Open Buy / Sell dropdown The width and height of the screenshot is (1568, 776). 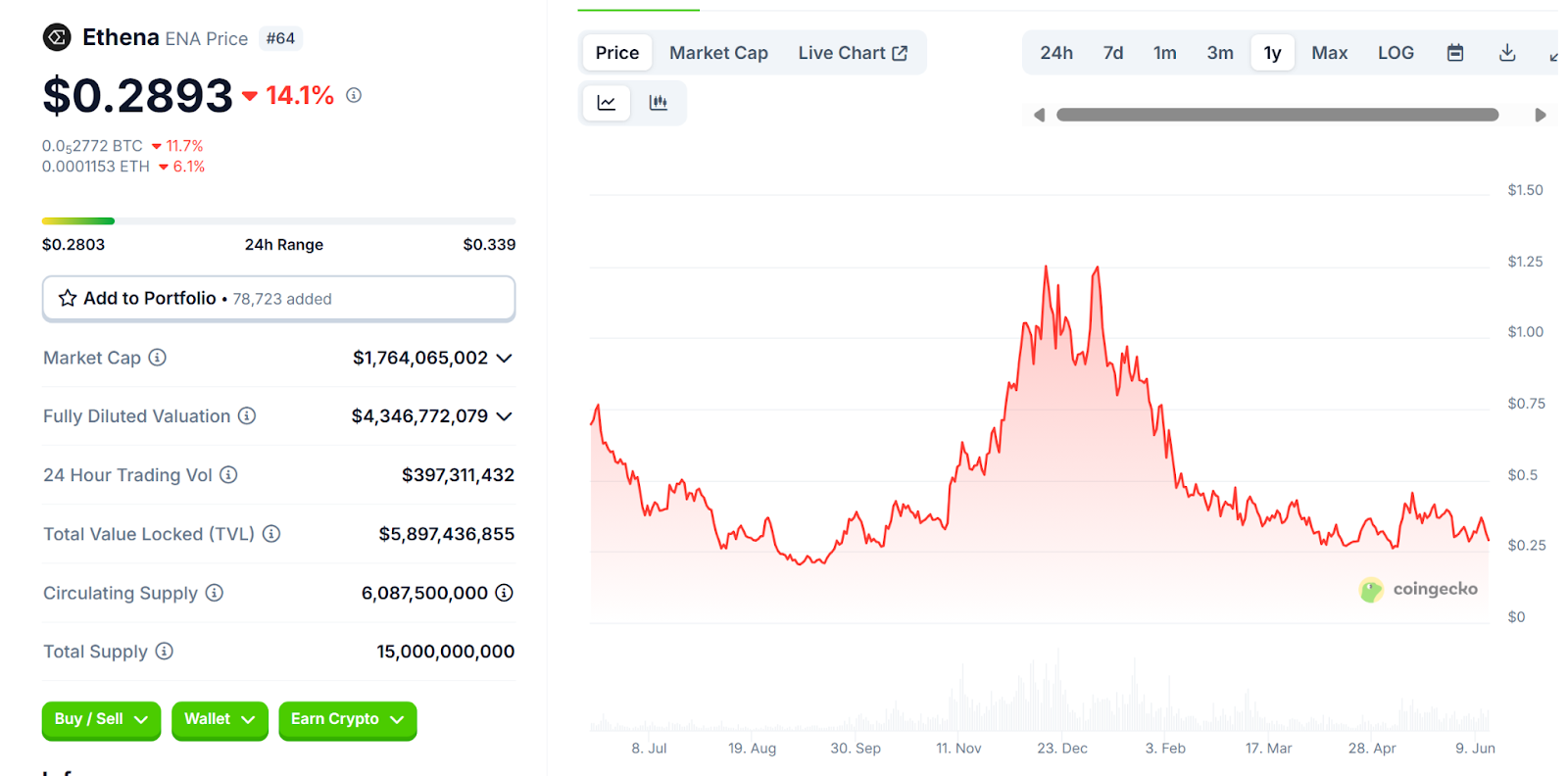(x=101, y=720)
